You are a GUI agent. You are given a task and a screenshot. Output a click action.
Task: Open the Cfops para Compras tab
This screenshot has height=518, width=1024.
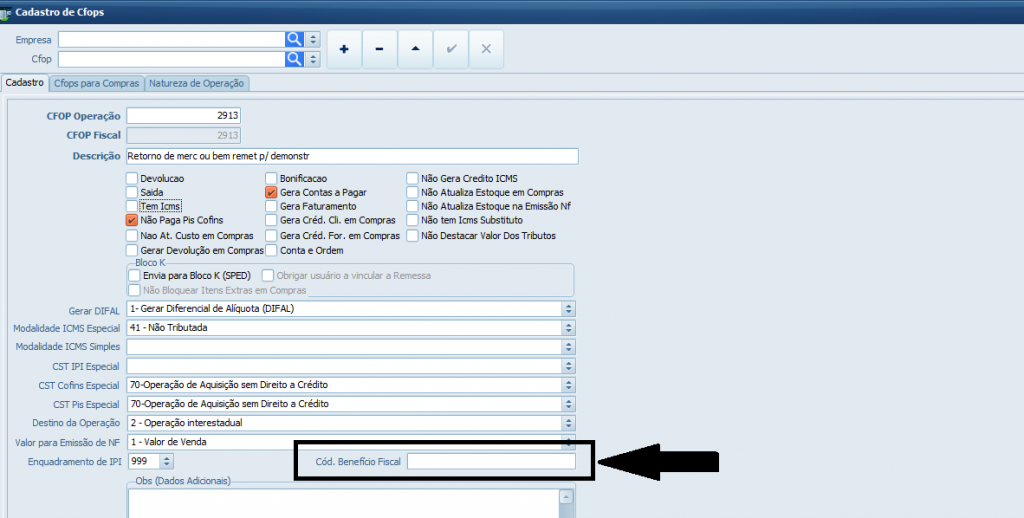click(x=97, y=83)
